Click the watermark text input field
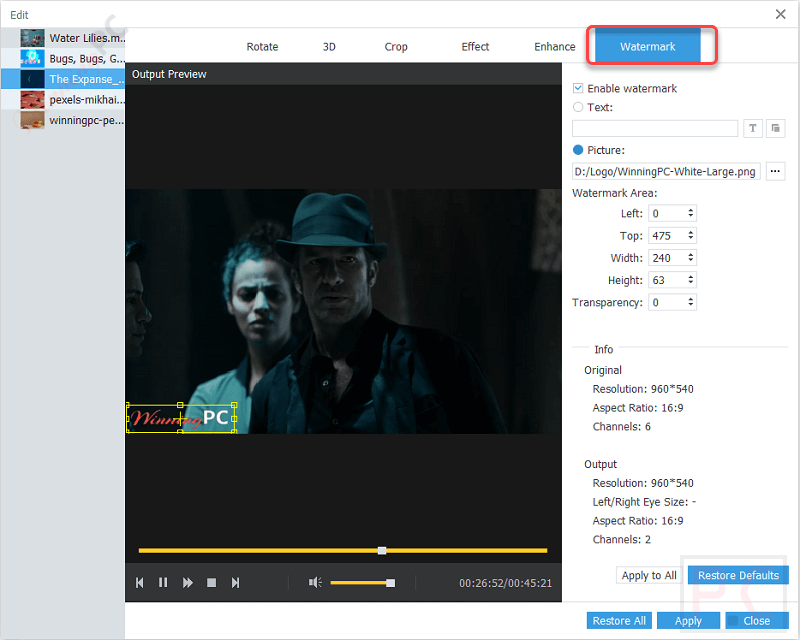The width and height of the screenshot is (800, 640). [655, 128]
